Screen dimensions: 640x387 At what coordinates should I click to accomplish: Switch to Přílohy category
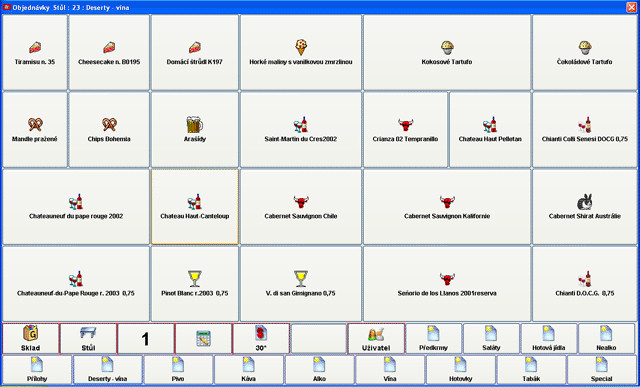click(37, 369)
